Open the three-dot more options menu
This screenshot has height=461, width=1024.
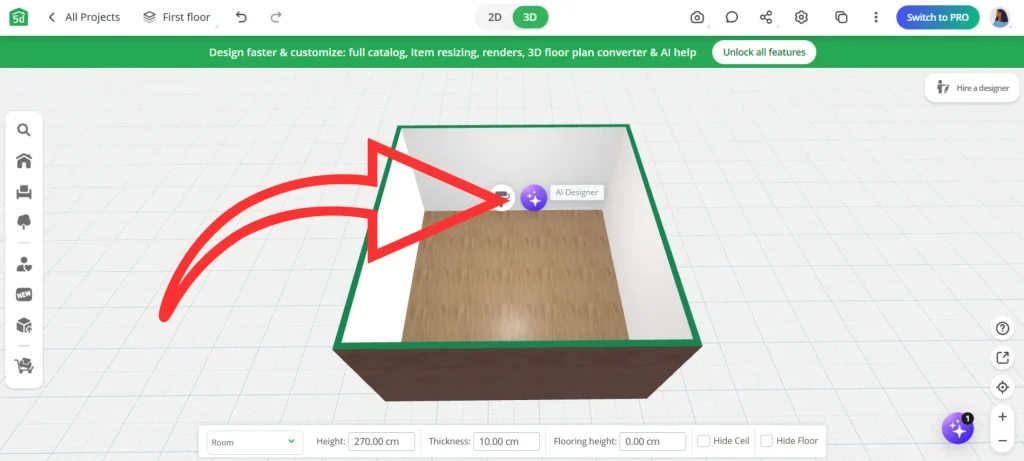[x=876, y=17]
